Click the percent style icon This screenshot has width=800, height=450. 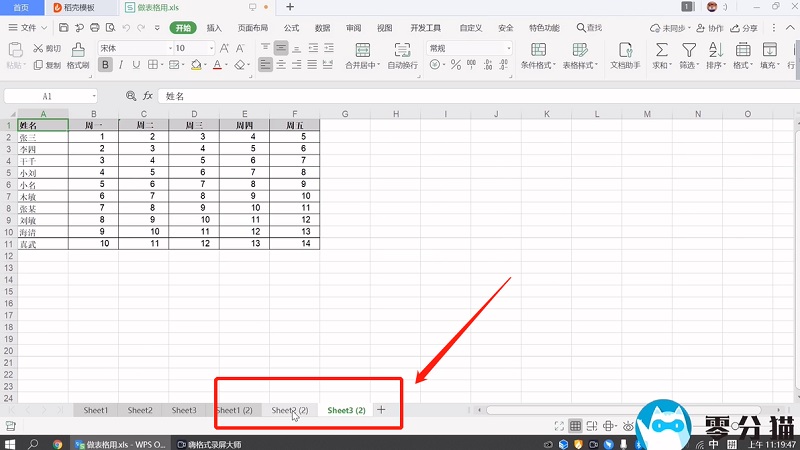tap(456, 65)
